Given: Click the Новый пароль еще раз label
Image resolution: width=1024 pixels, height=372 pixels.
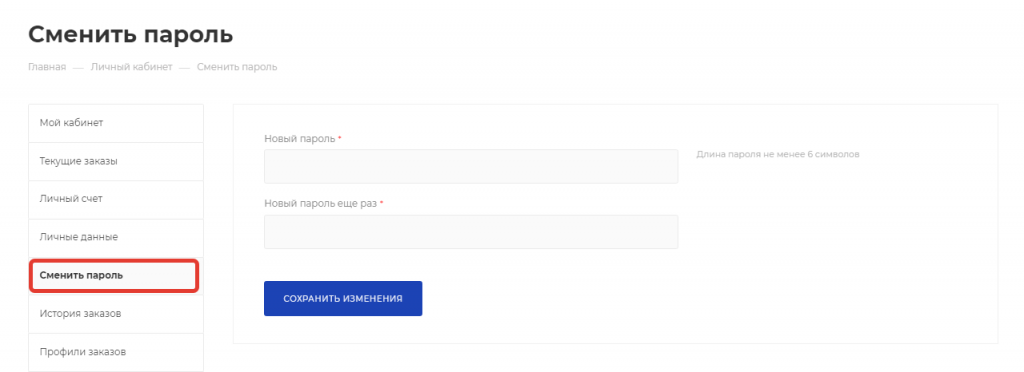Looking at the screenshot, I should point(321,204).
